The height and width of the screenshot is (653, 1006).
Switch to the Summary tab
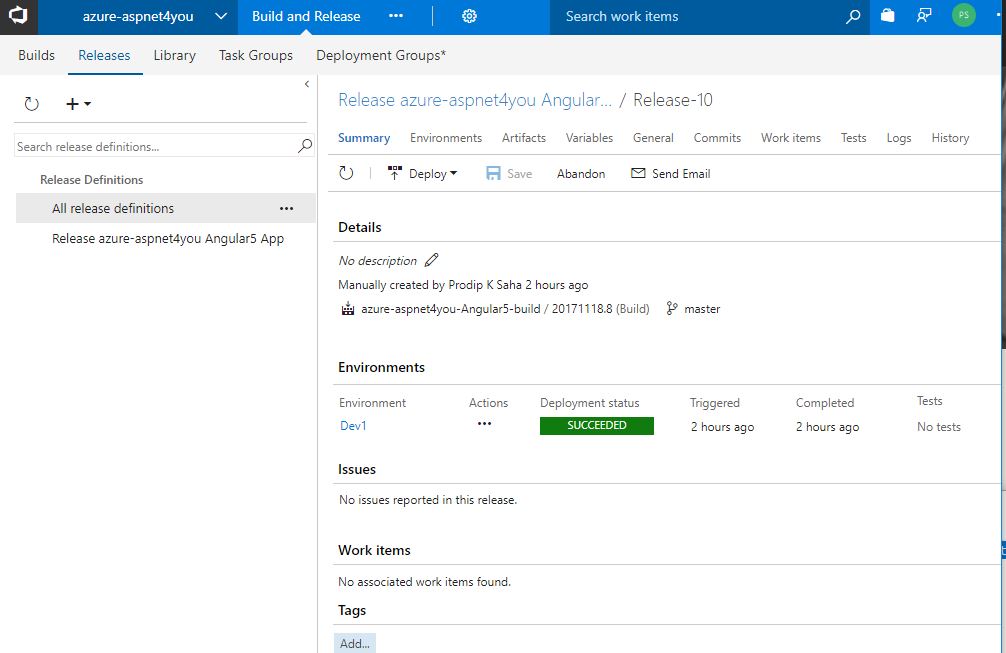364,138
